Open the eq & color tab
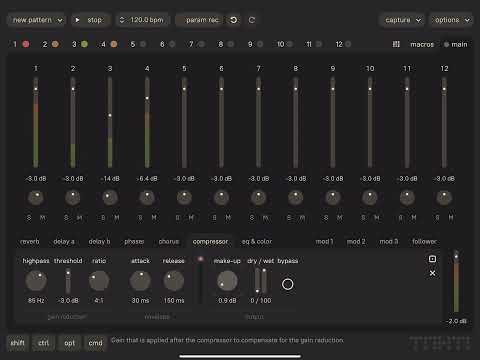Viewport: 480px width, 360px height. click(x=257, y=241)
